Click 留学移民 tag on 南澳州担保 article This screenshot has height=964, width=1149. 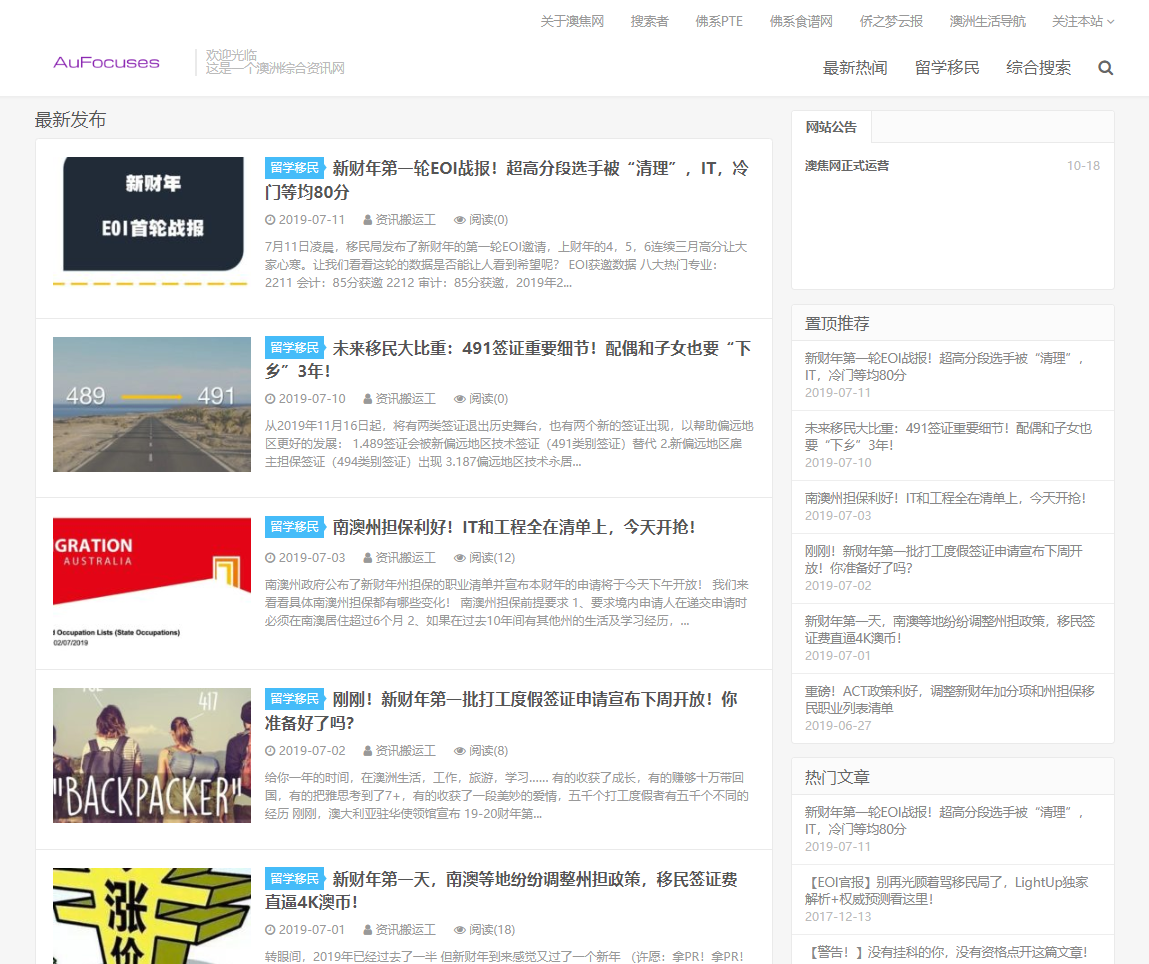point(295,527)
